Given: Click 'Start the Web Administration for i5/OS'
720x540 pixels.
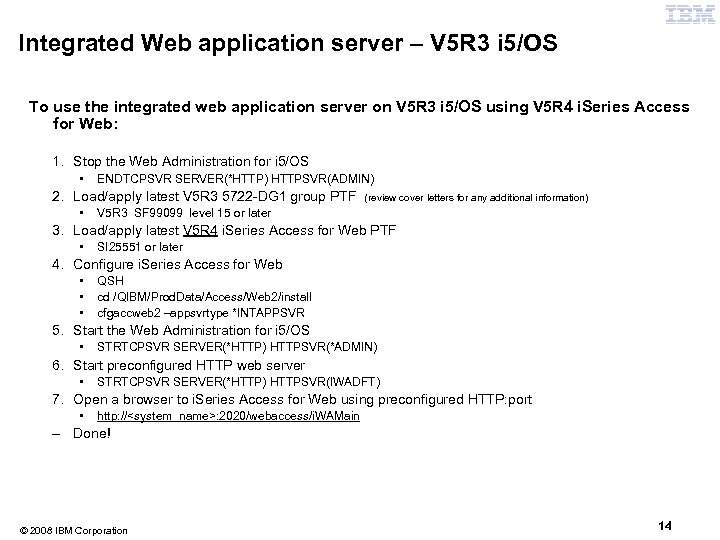Looking at the screenshot, I should click(191, 330).
